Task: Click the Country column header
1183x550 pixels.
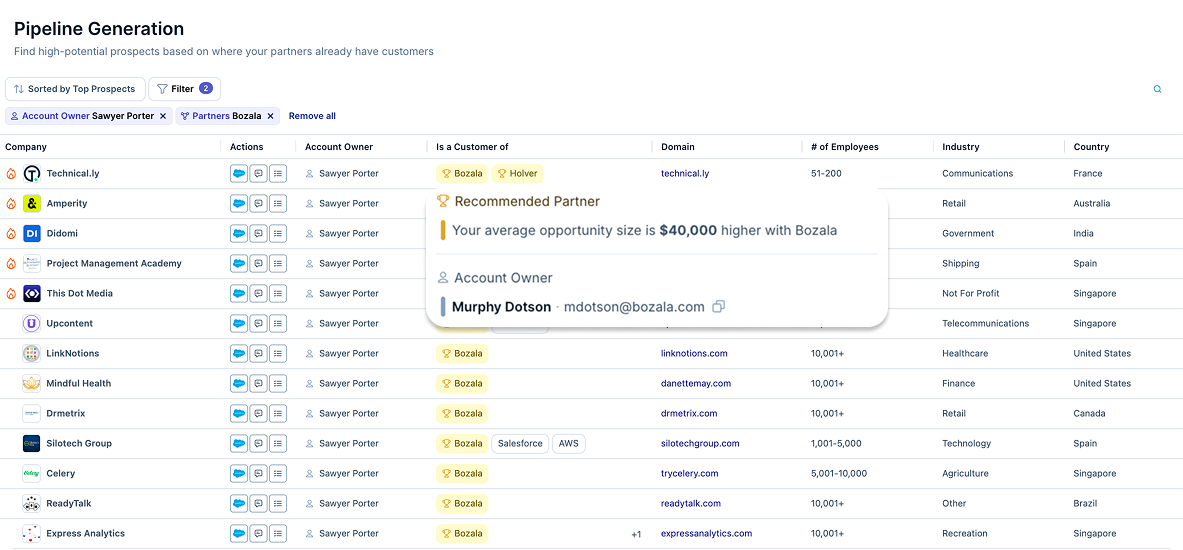Action: click(x=1091, y=147)
